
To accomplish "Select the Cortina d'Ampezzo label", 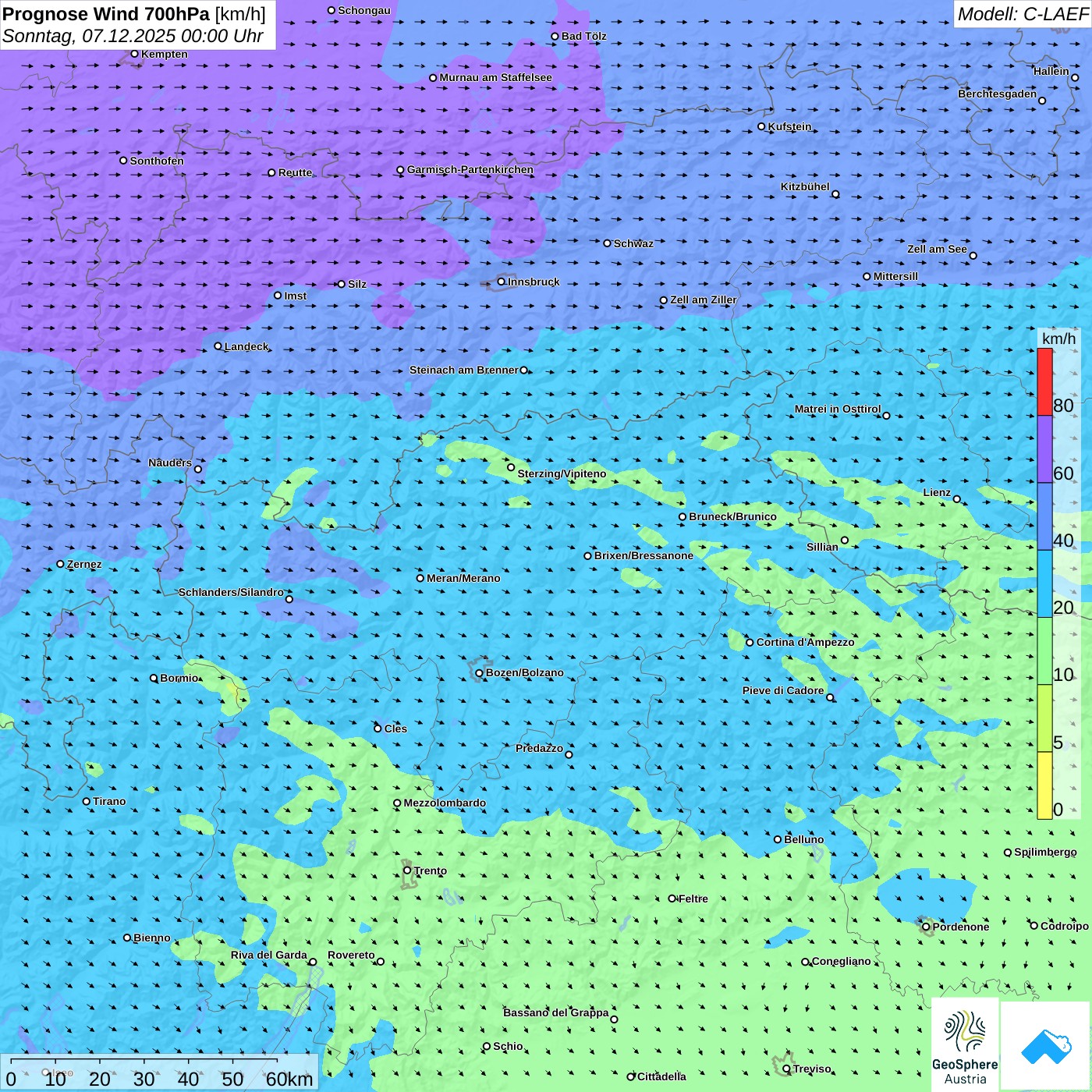I will tap(805, 642).
